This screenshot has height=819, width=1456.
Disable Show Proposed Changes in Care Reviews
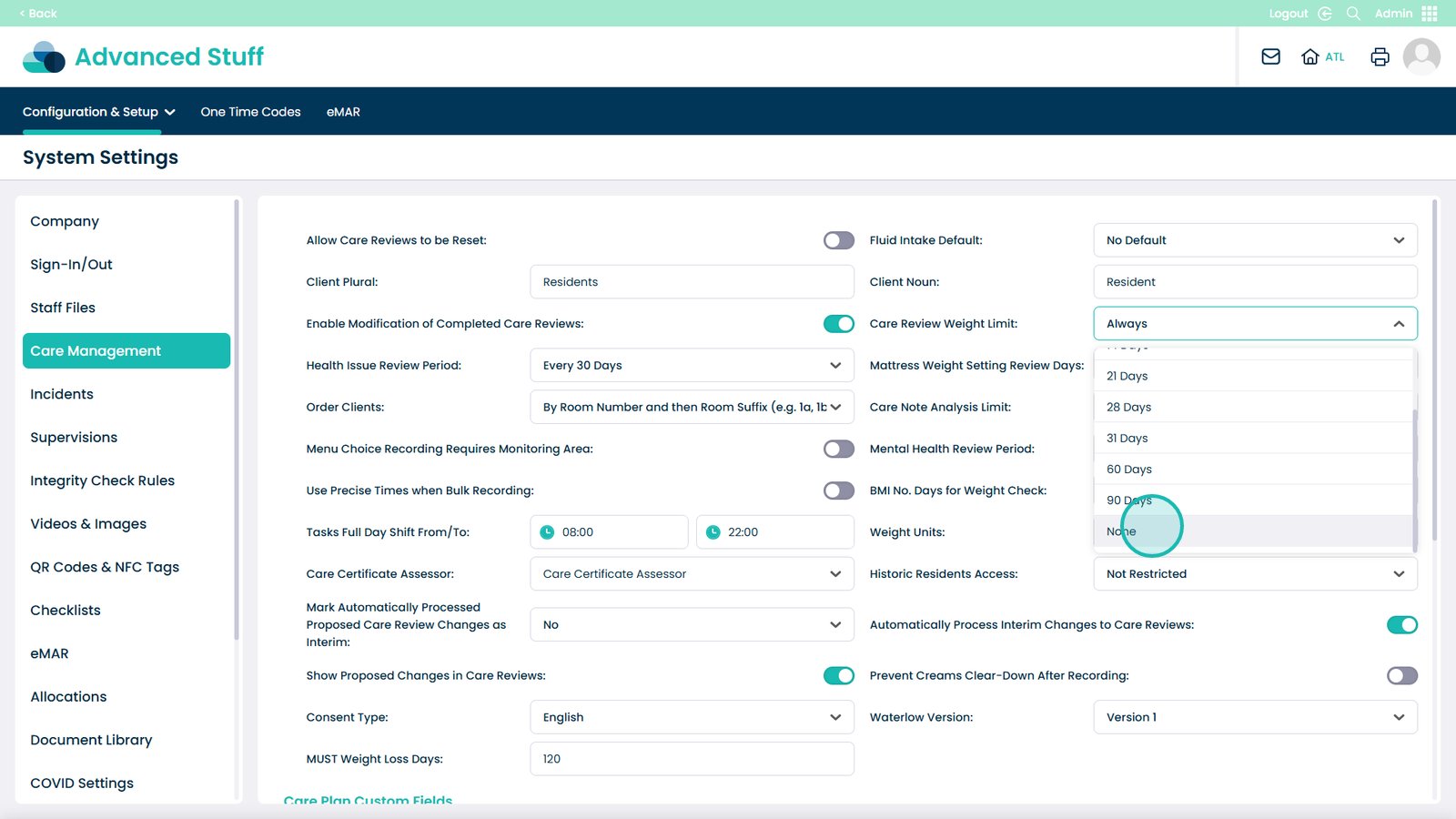(838, 675)
